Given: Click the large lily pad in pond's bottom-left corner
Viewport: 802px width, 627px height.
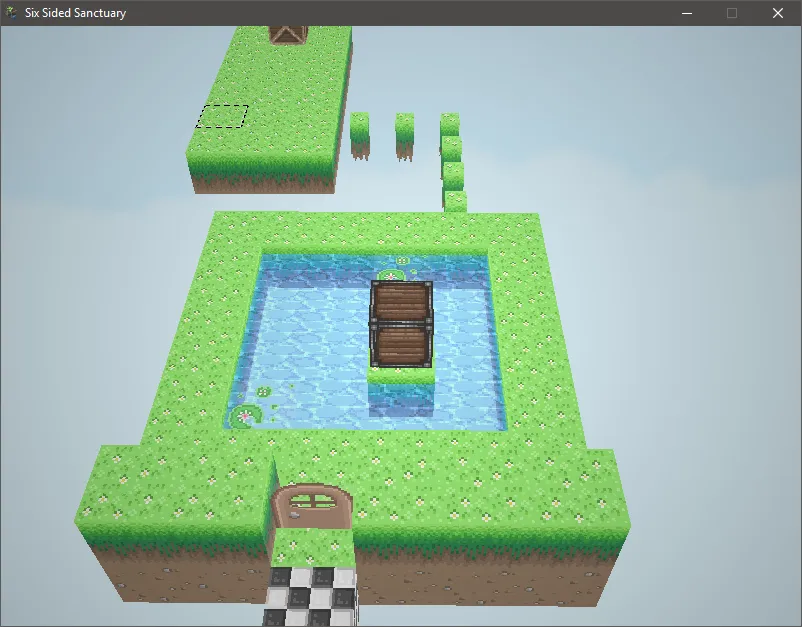Looking at the screenshot, I should (x=245, y=414).
